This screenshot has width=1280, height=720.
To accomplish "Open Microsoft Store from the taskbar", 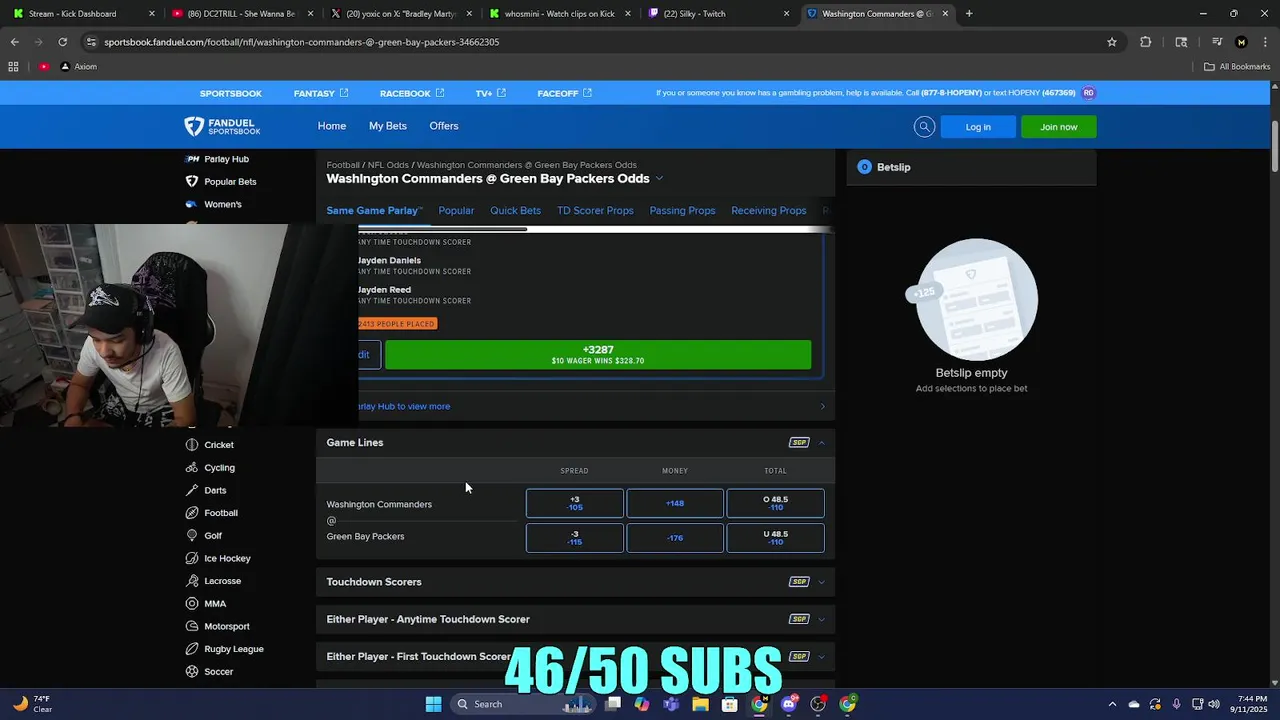I will pos(730,704).
